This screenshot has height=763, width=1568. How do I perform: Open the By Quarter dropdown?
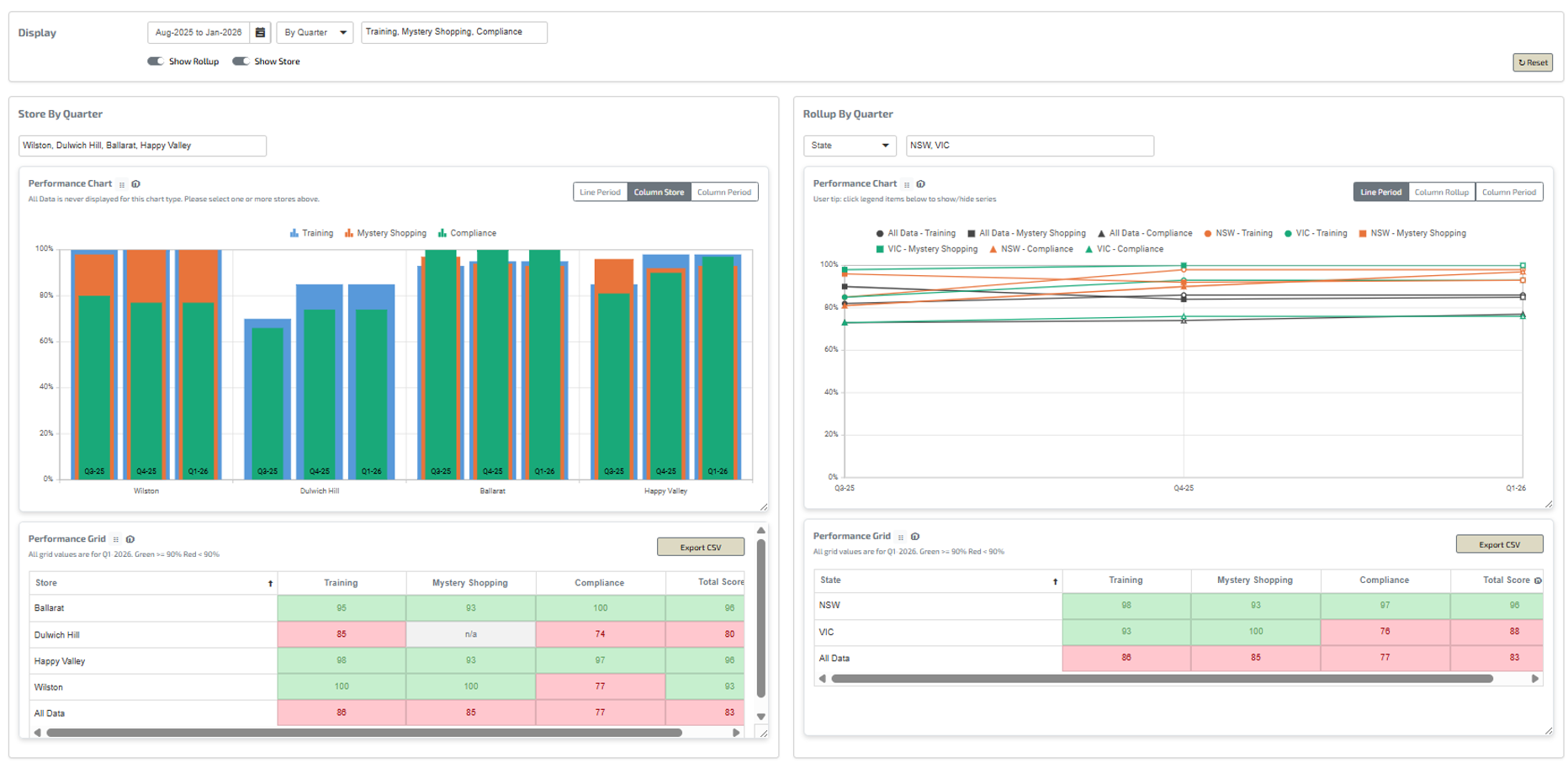[315, 33]
